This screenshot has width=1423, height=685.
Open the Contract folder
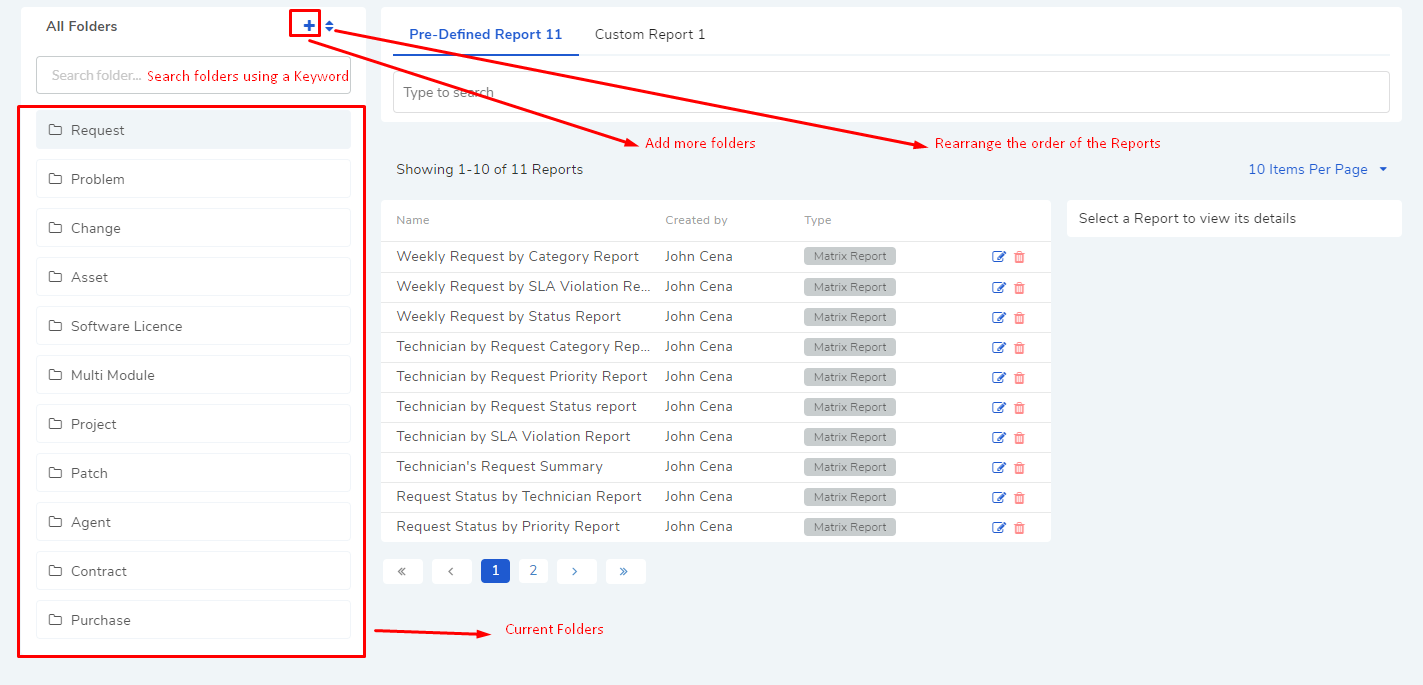193,571
